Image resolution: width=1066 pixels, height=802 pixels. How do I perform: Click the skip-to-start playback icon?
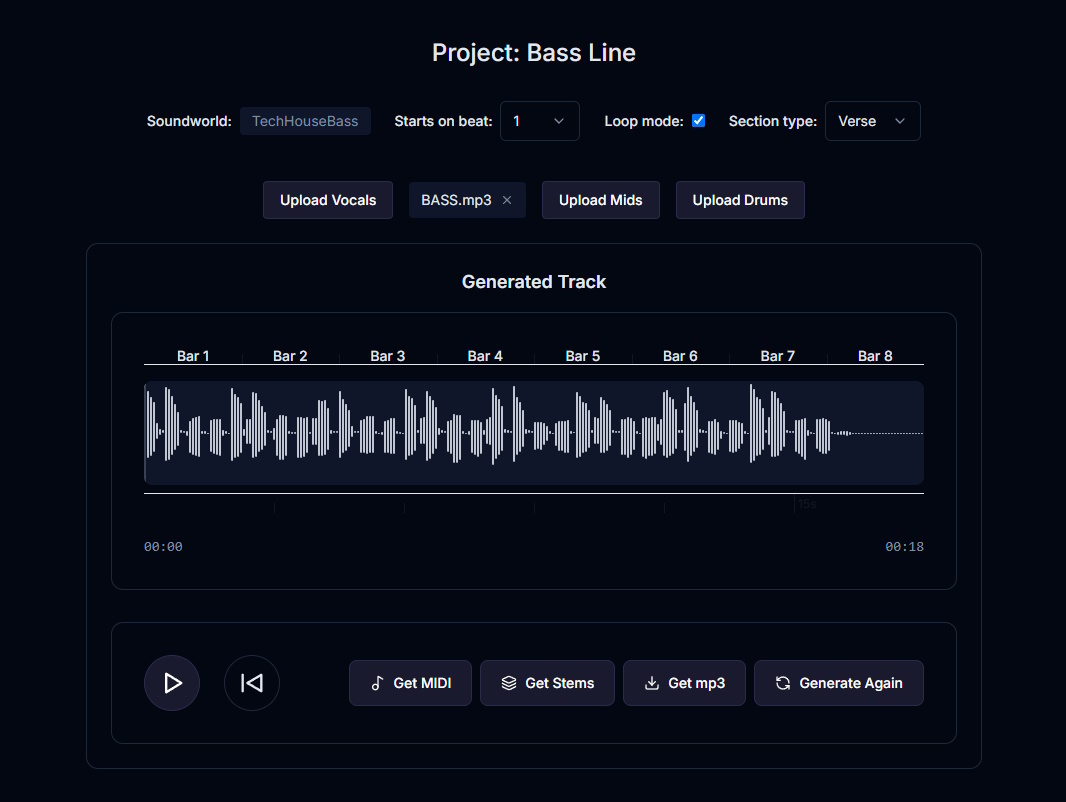tap(251, 683)
